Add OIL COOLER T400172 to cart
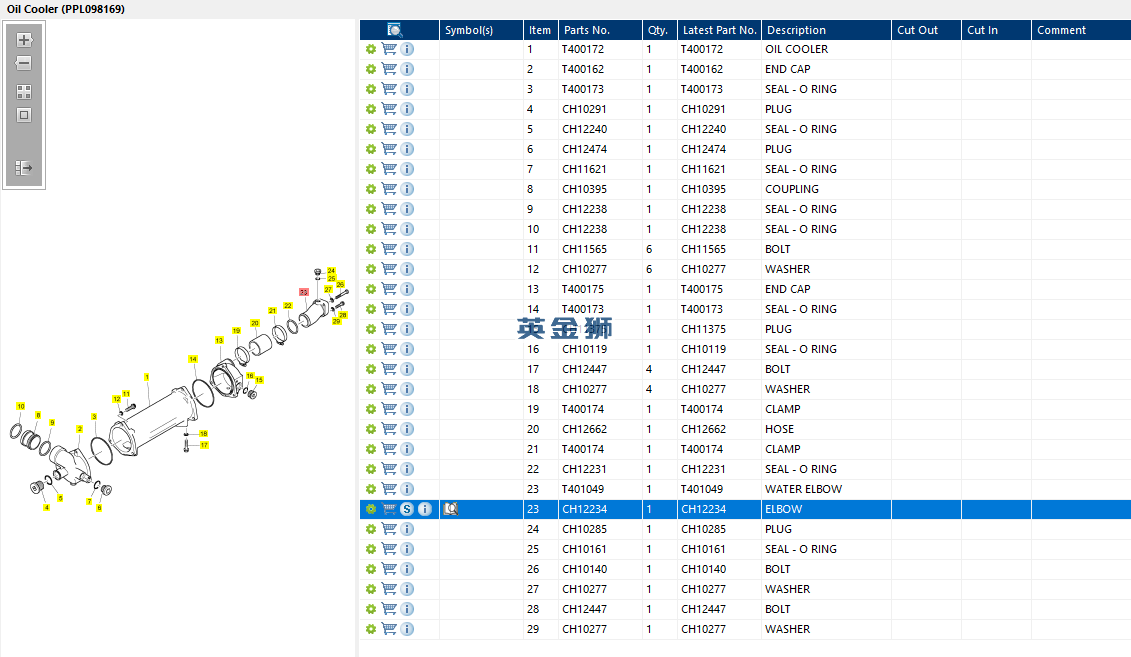1131x657 pixels. 389,49
